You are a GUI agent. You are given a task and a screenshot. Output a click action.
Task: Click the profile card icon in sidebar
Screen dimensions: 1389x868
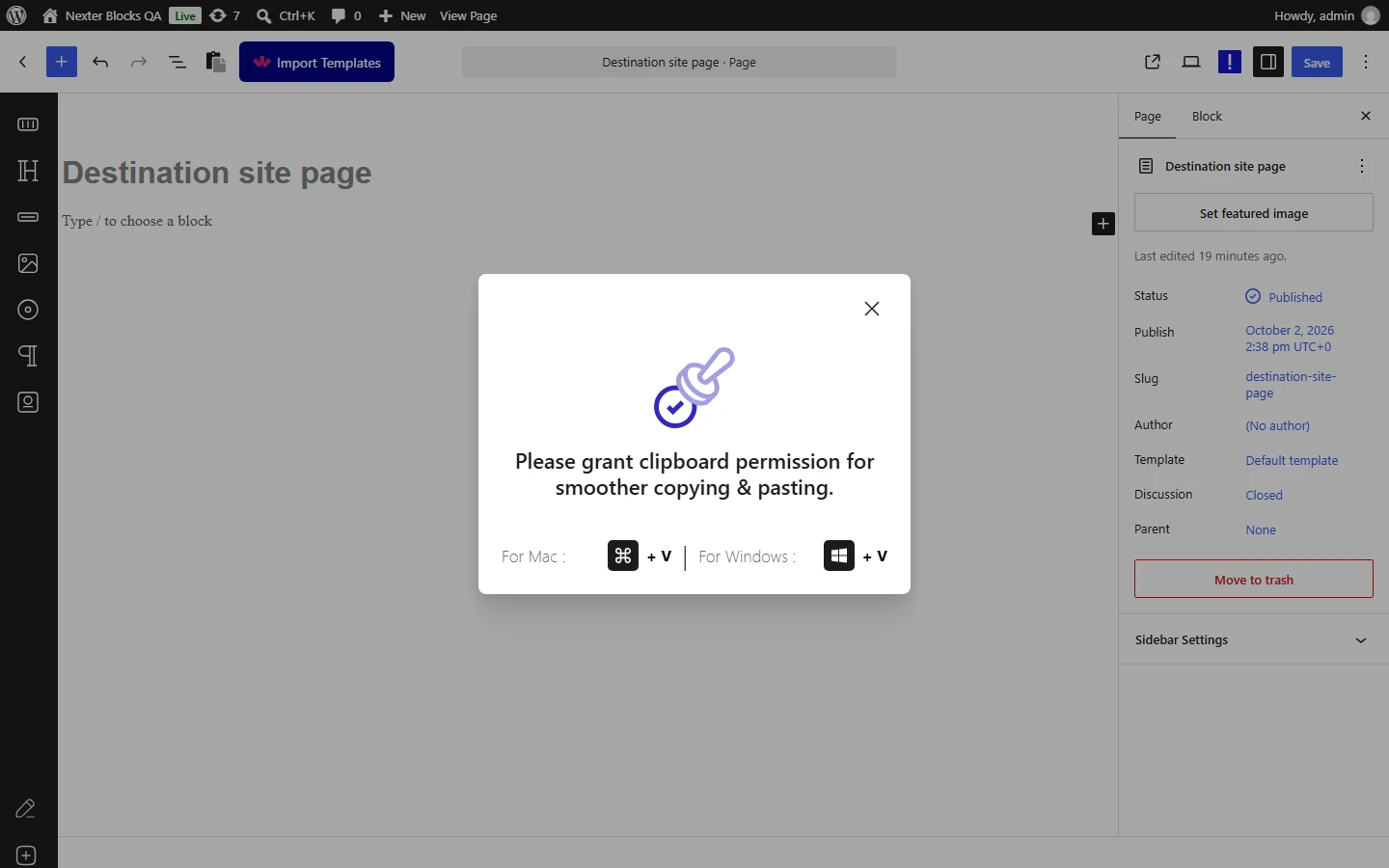coord(28,402)
